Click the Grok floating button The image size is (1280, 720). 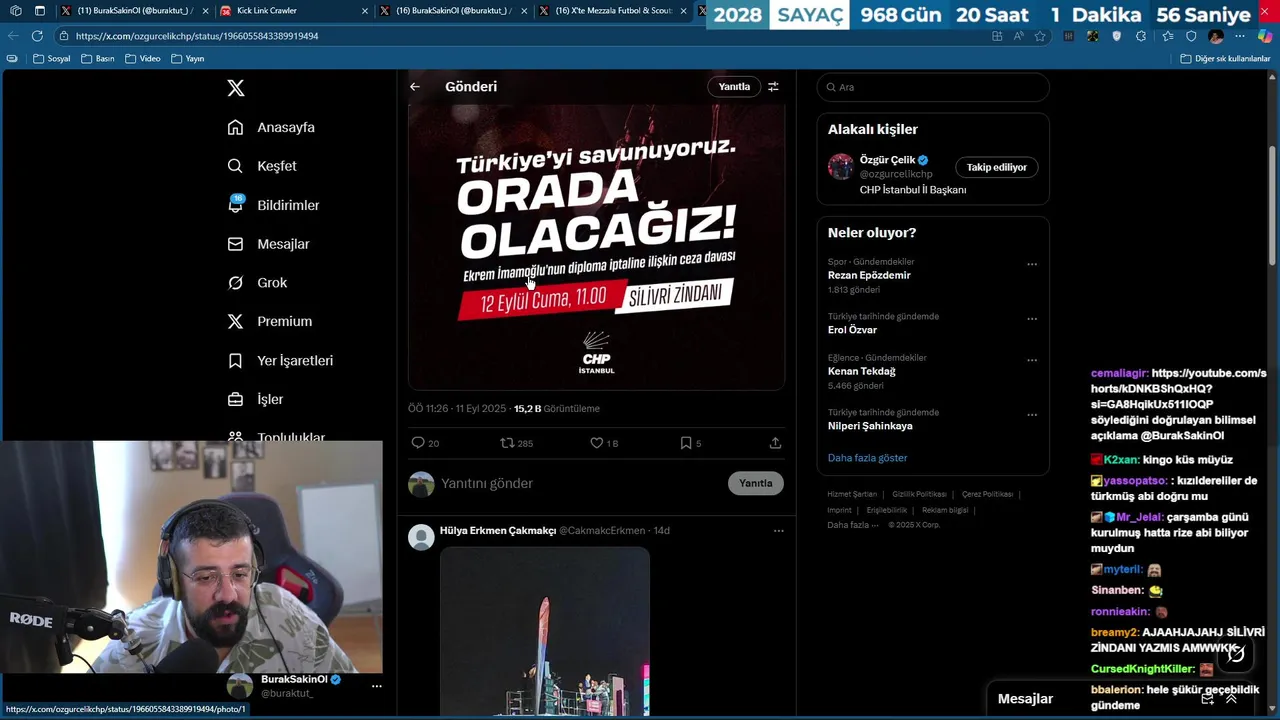[x=1236, y=653]
